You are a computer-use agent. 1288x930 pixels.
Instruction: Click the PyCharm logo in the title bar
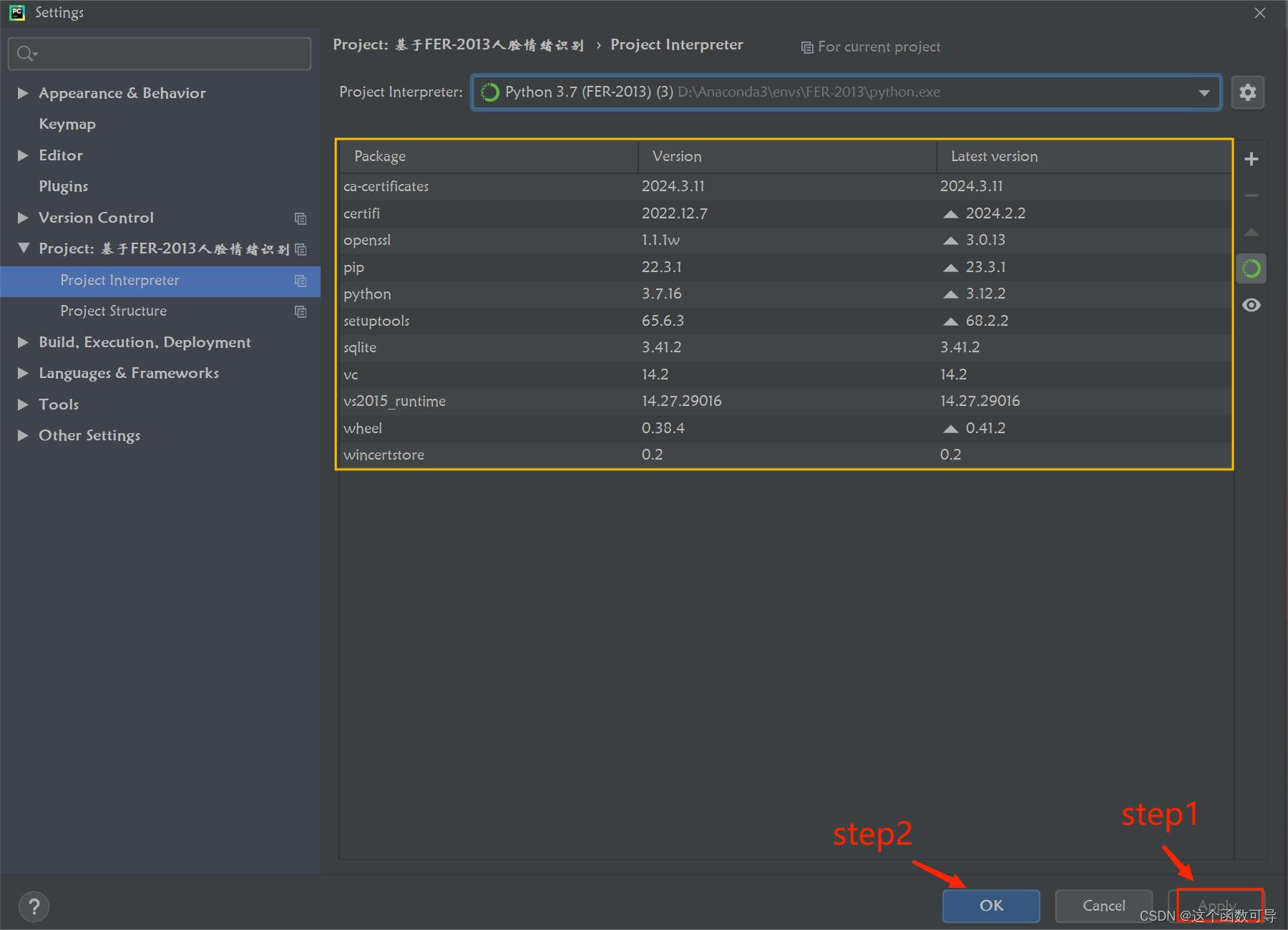(x=16, y=12)
